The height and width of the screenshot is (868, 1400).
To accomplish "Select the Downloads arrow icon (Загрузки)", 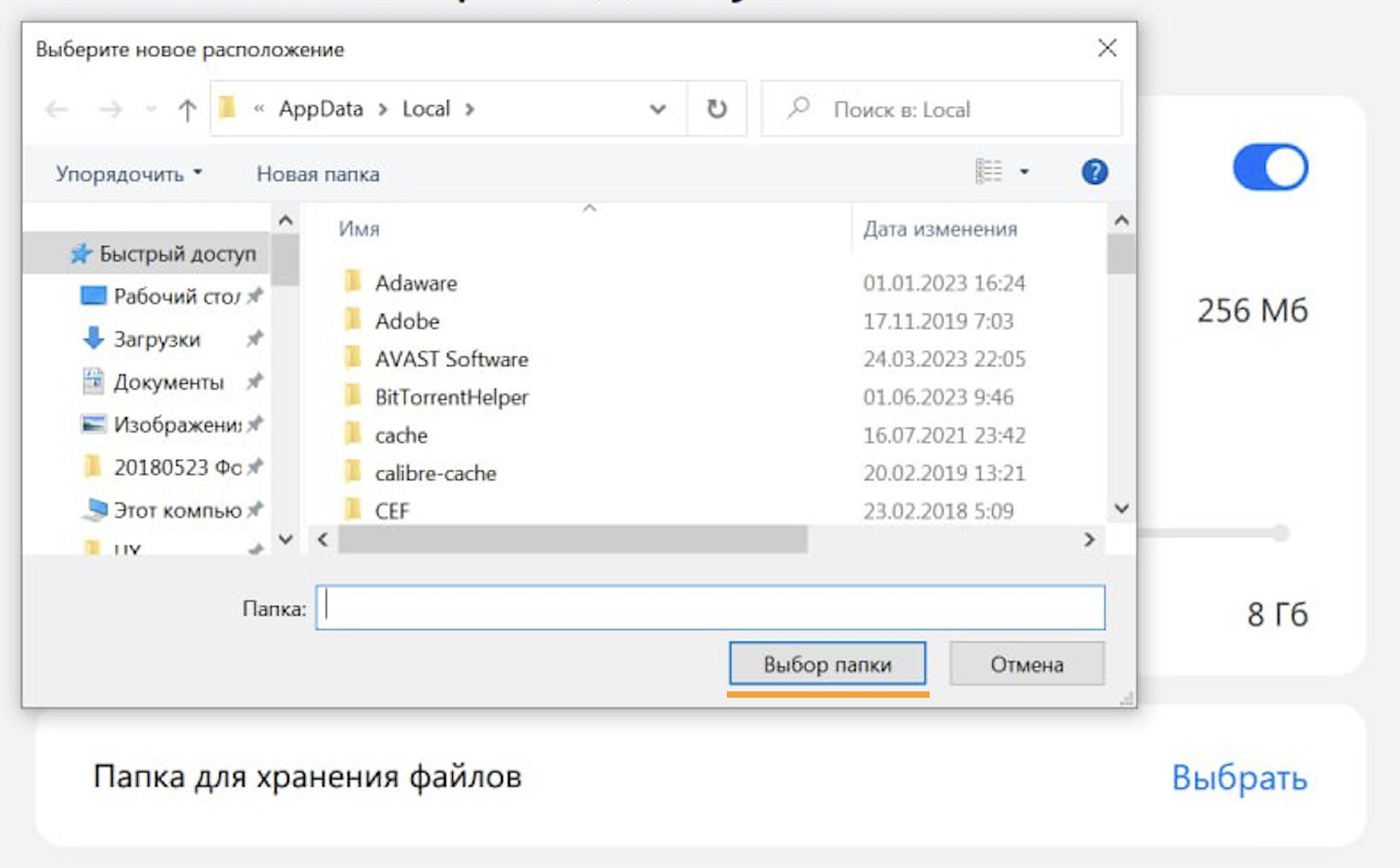I will click(x=93, y=338).
